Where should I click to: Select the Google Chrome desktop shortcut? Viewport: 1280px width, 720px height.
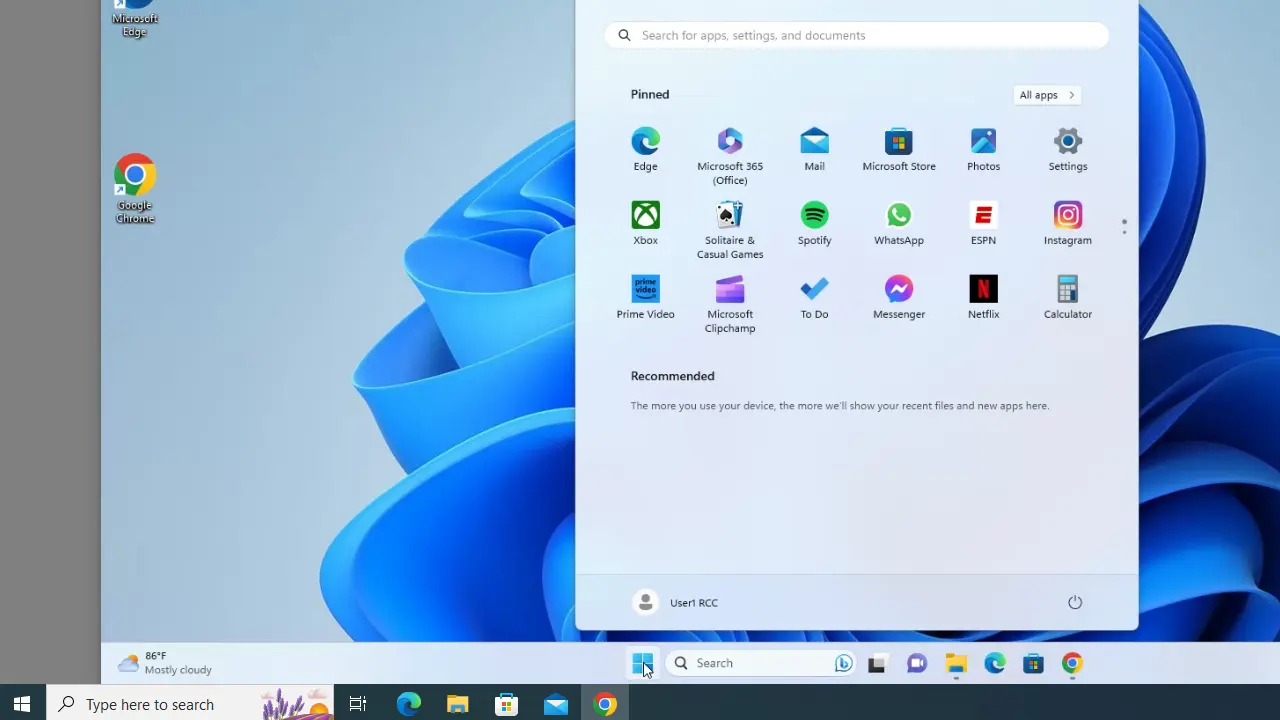click(135, 188)
